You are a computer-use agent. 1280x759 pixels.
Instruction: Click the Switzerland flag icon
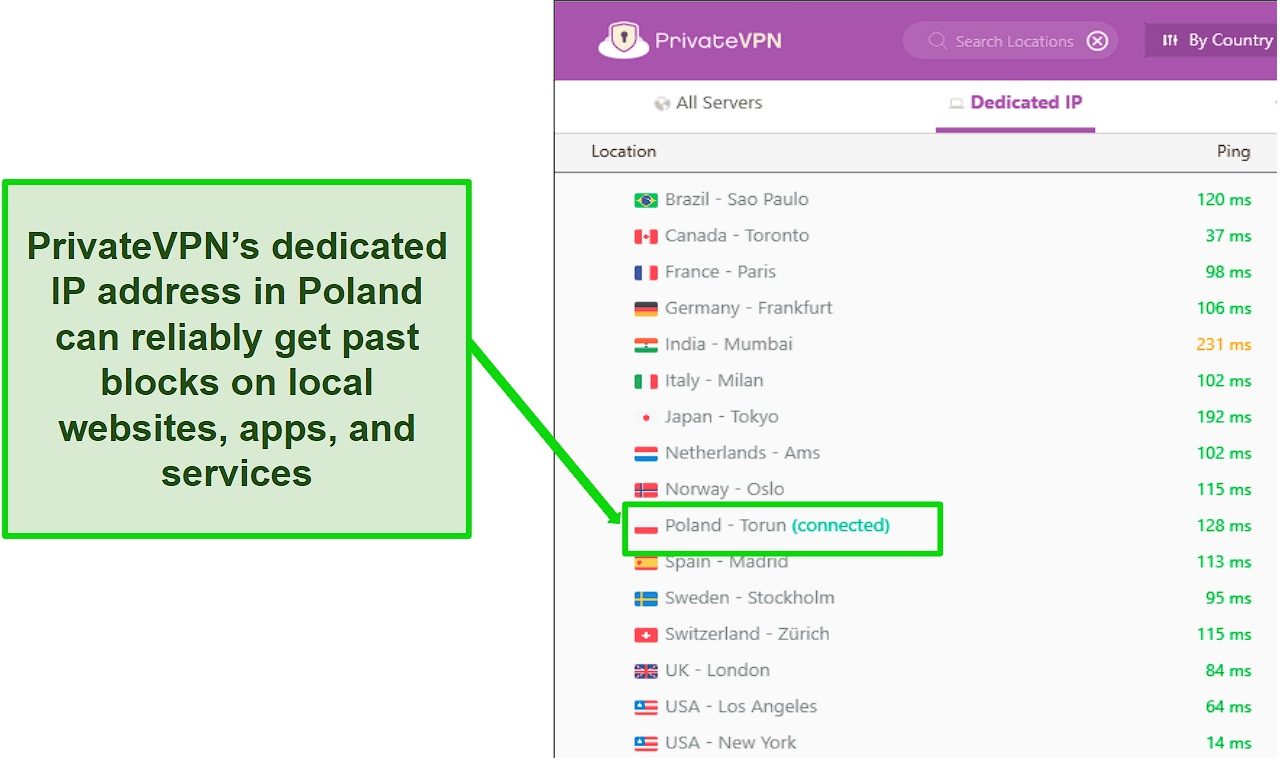pos(646,634)
